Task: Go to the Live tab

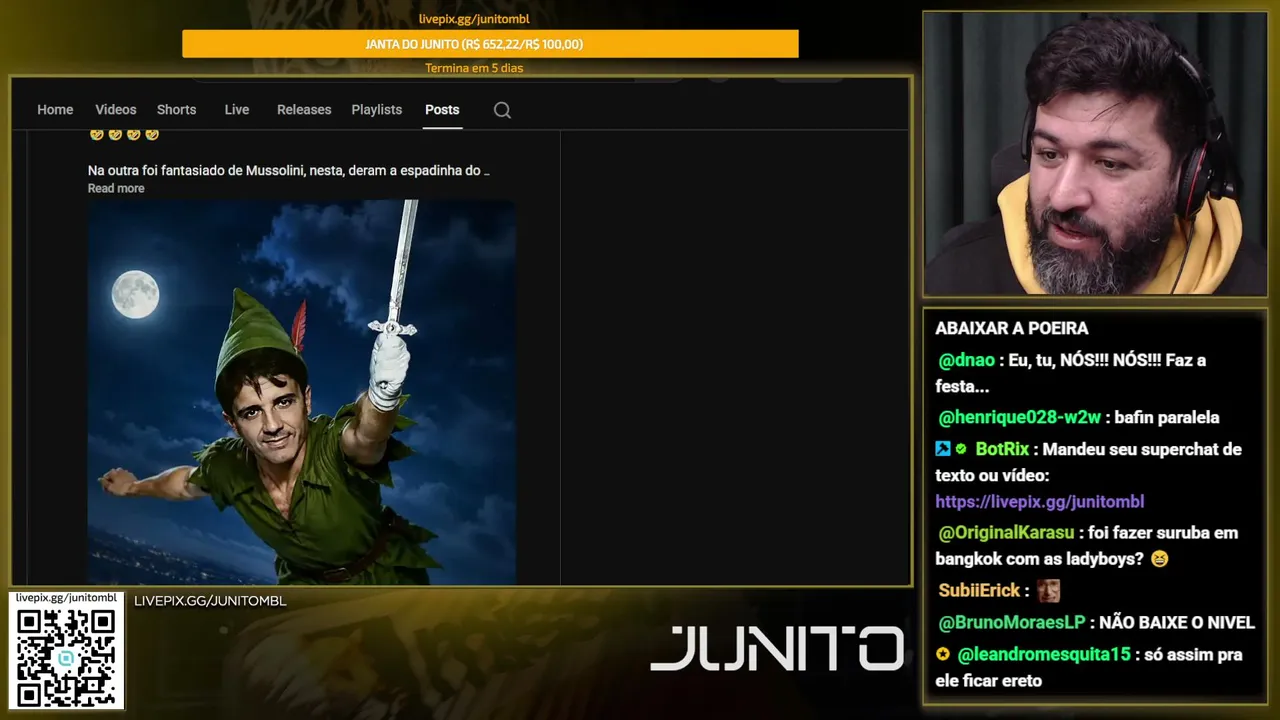Action: click(x=237, y=110)
